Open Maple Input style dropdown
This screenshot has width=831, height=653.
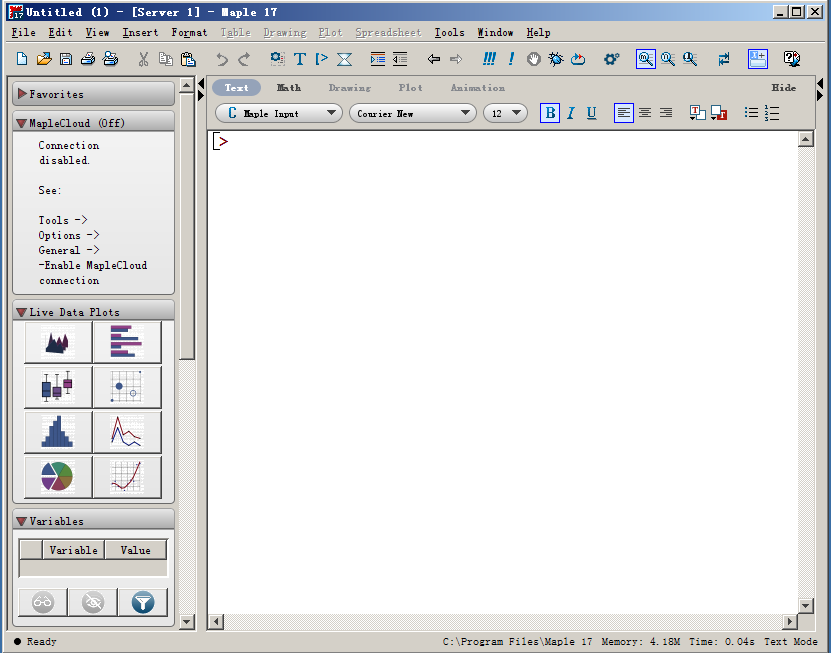279,113
